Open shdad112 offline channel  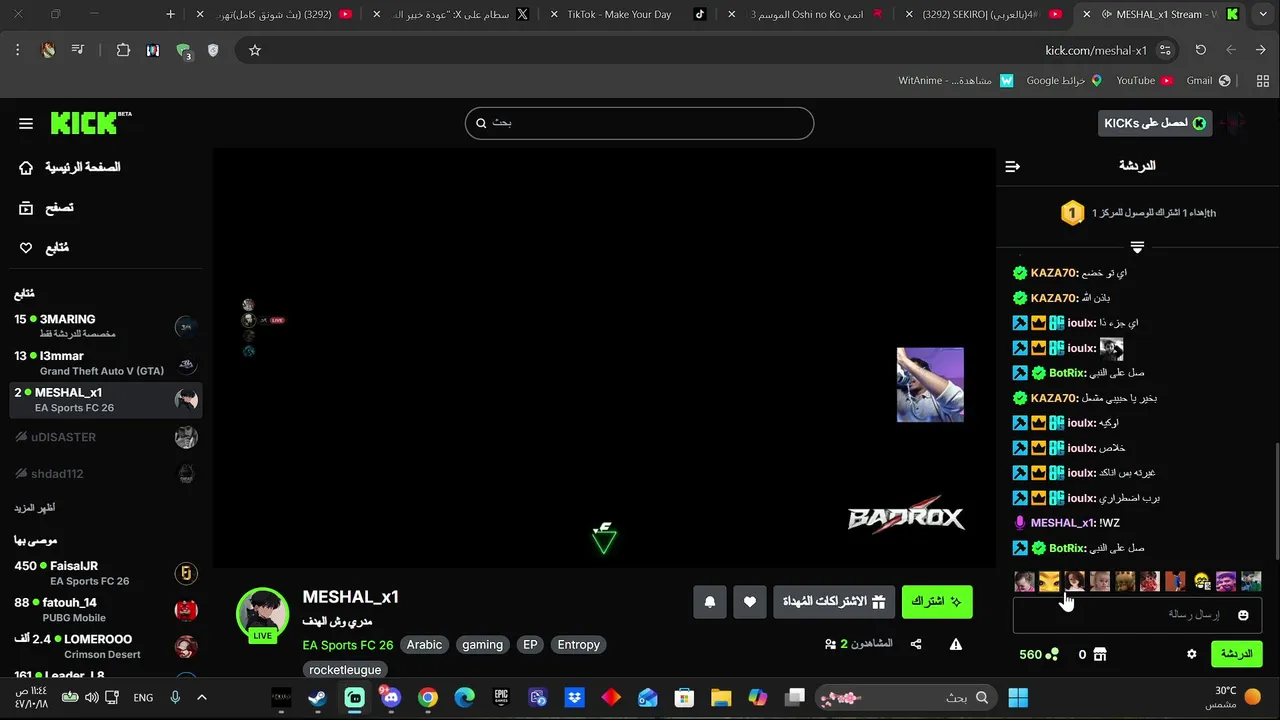(105, 474)
